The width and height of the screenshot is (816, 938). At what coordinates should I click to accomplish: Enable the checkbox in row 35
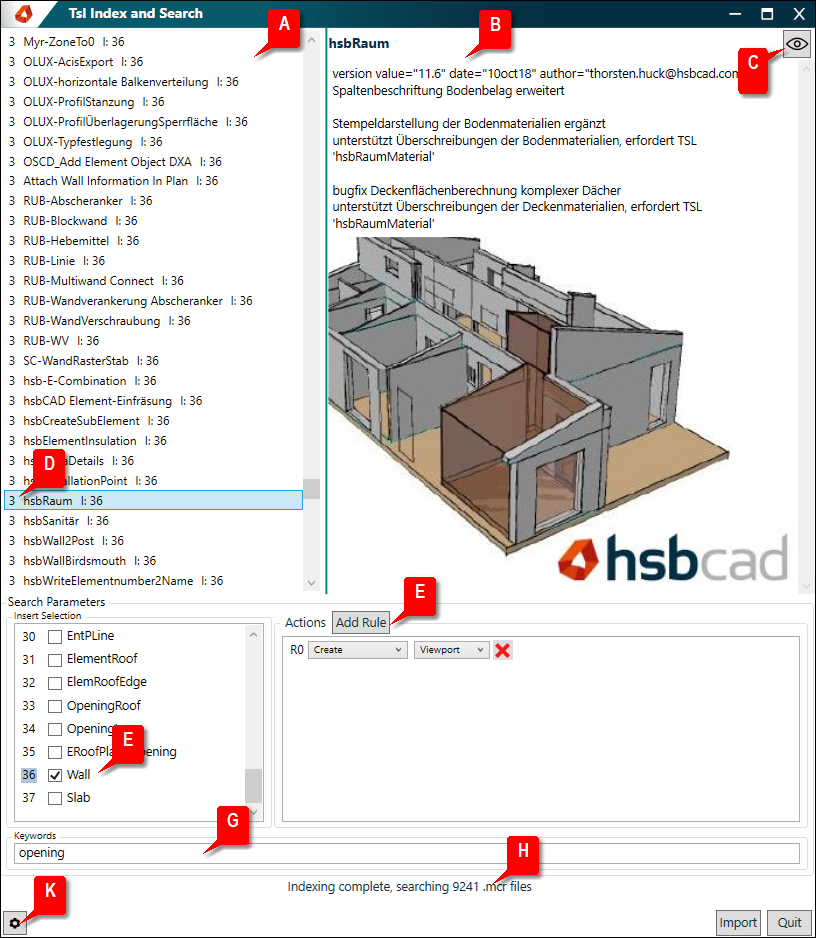55,752
